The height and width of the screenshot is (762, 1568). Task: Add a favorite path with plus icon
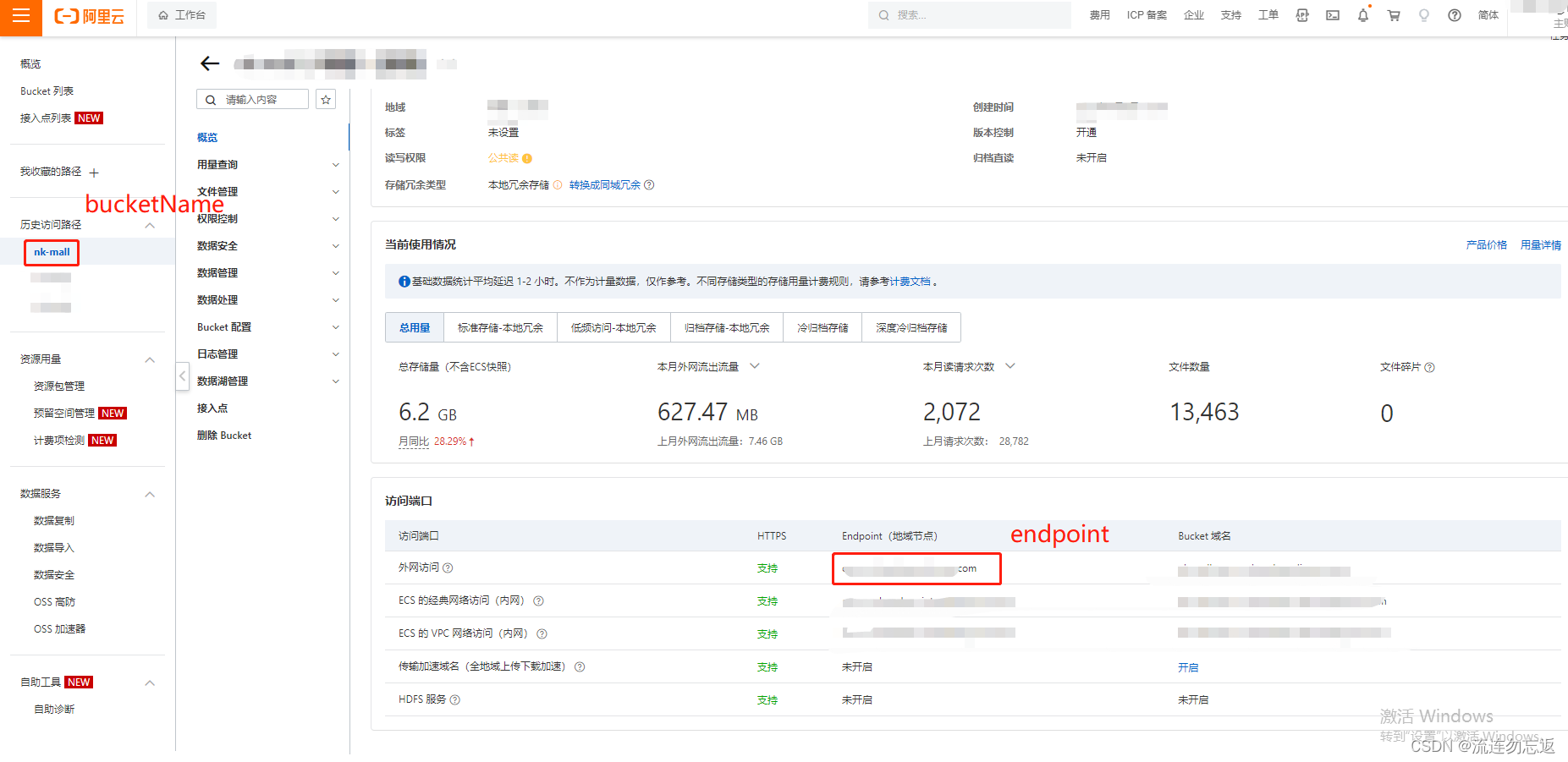pyautogui.click(x=94, y=173)
